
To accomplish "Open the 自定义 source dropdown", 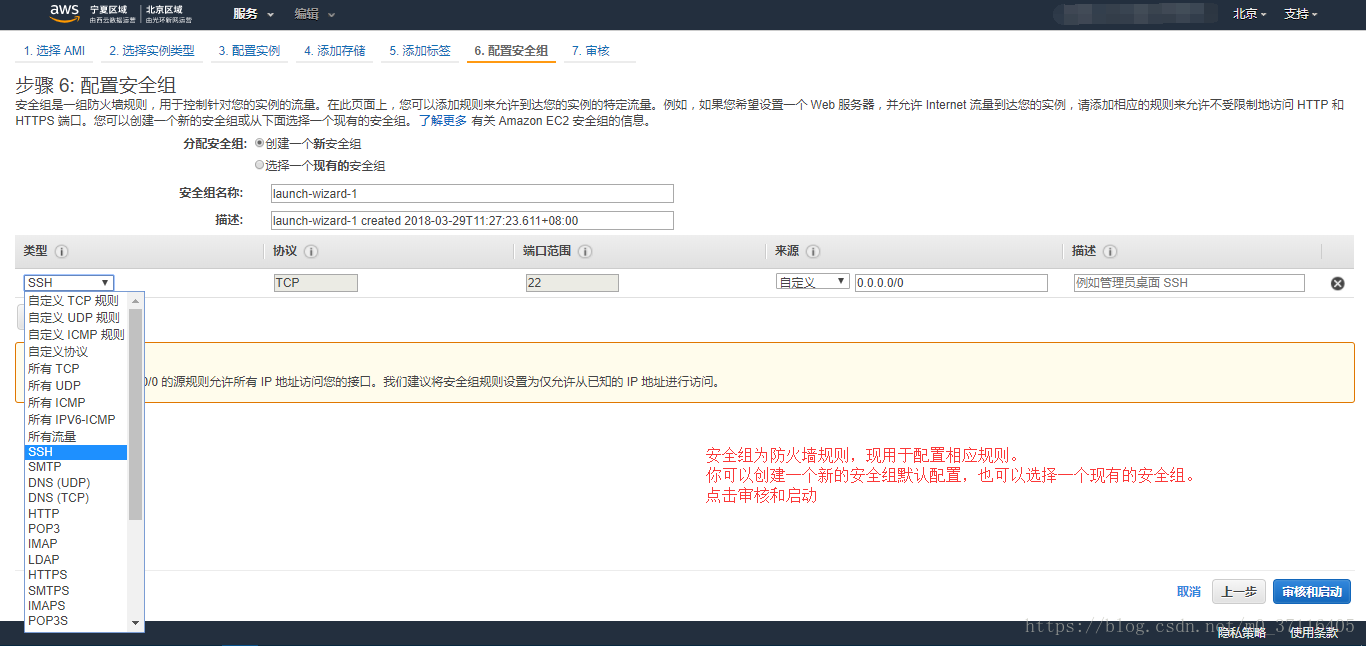I will (x=813, y=282).
